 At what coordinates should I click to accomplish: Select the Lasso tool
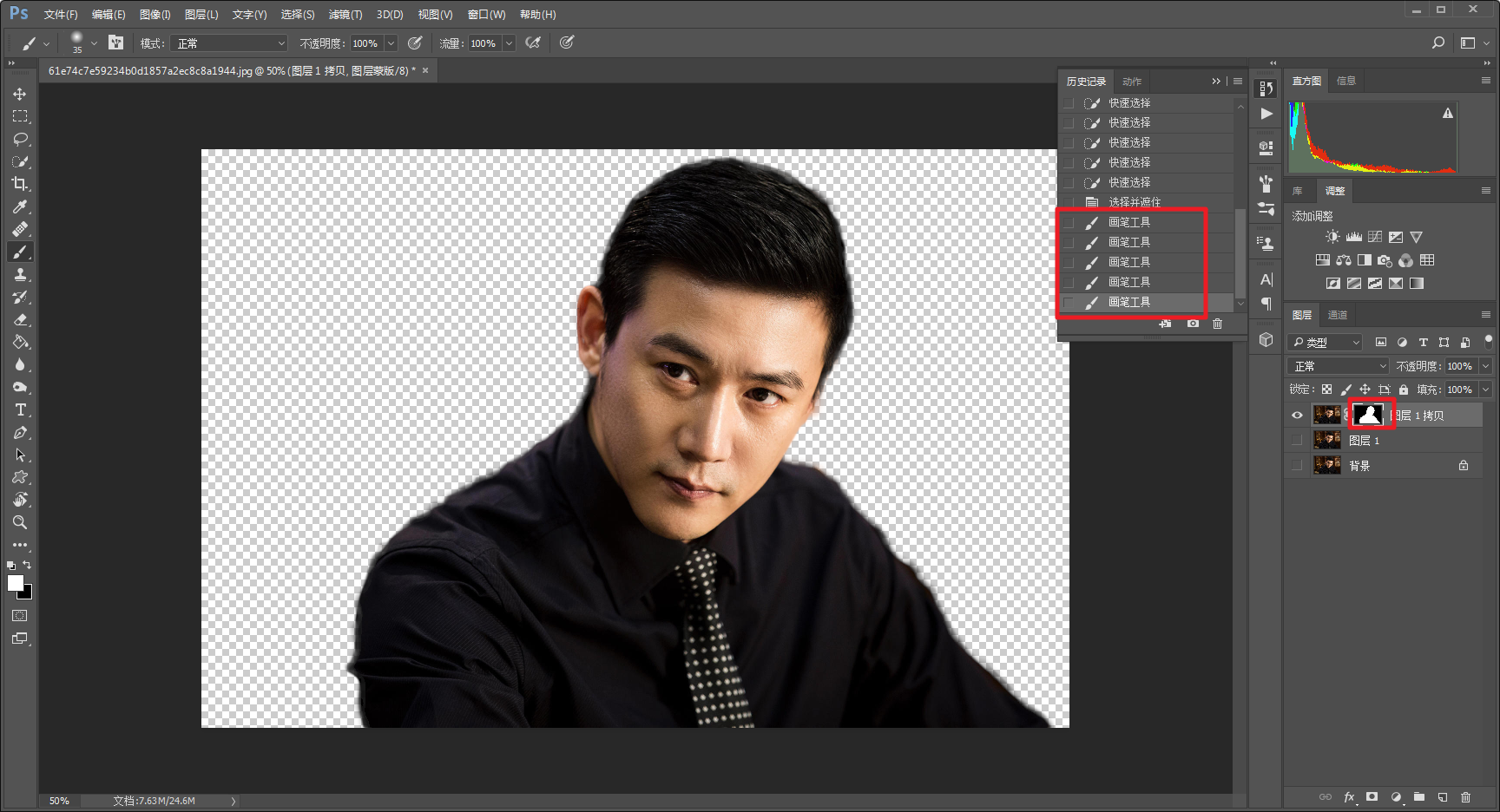click(20, 139)
